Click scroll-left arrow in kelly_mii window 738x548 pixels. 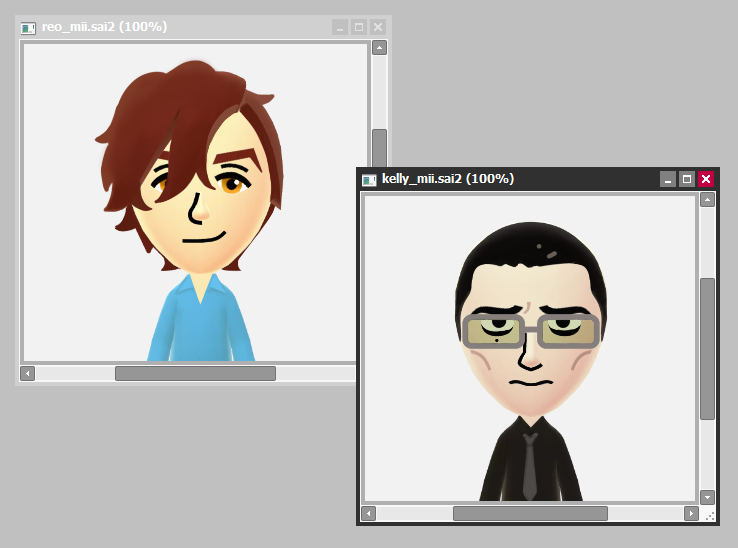(x=369, y=513)
